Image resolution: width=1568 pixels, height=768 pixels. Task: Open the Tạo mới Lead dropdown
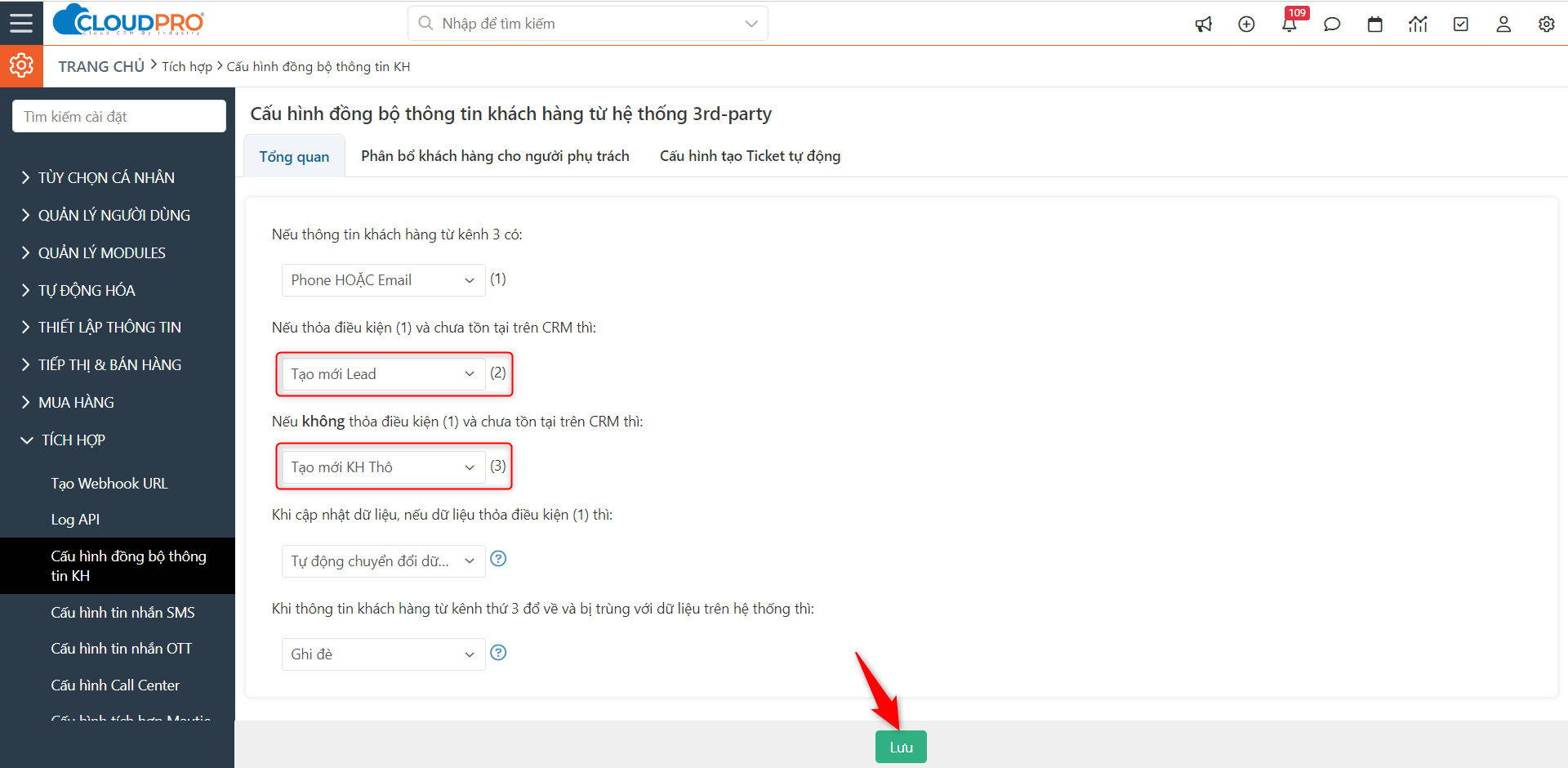point(383,374)
